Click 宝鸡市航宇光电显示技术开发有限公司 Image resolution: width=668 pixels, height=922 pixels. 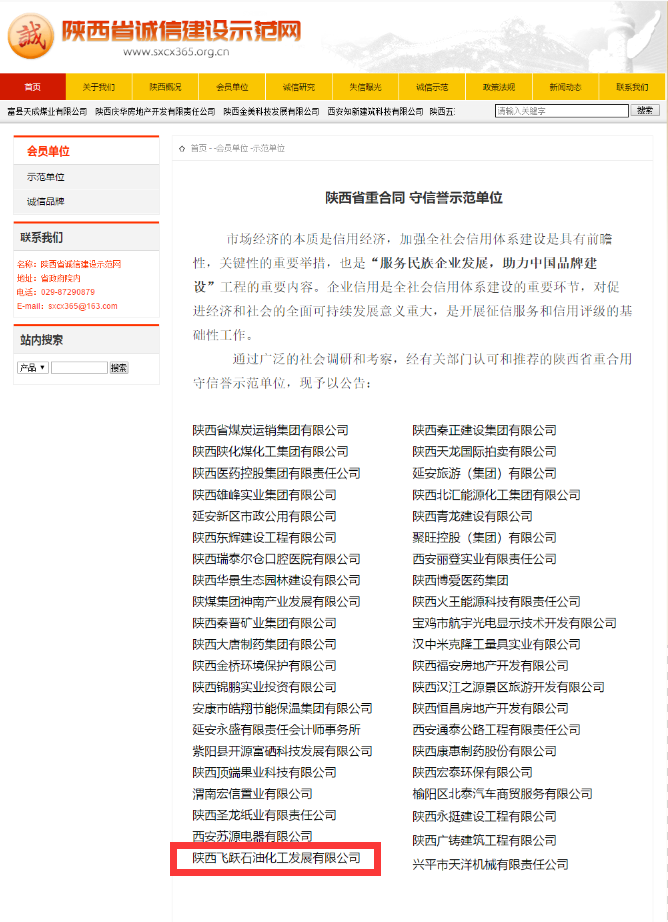click(515, 623)
